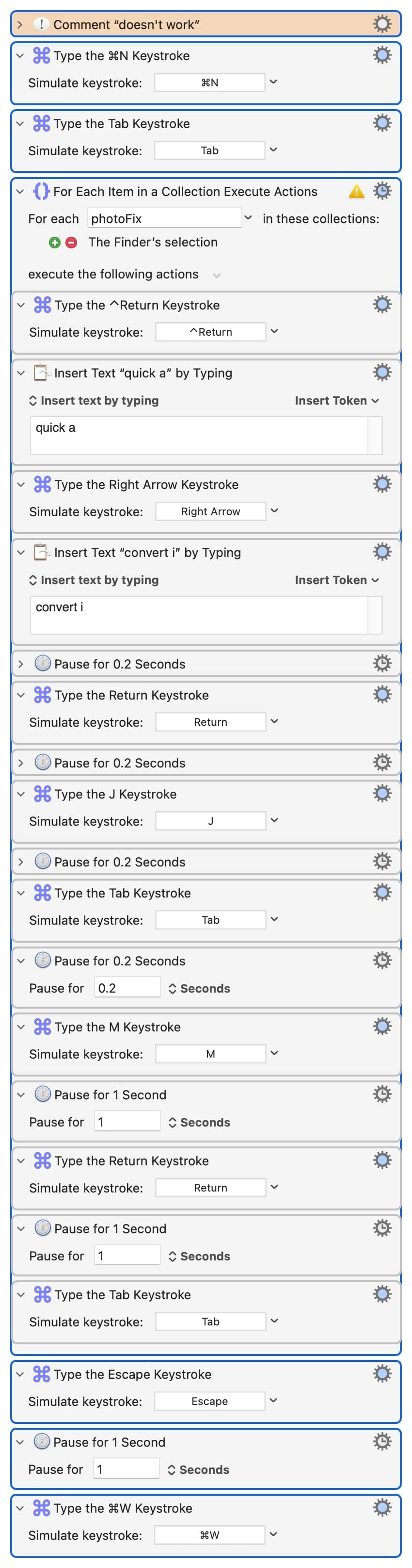The width and height of the screenshot is (412, 1568).
Task: Open Insert Token menu for "convert i" text
Action: 337,580
